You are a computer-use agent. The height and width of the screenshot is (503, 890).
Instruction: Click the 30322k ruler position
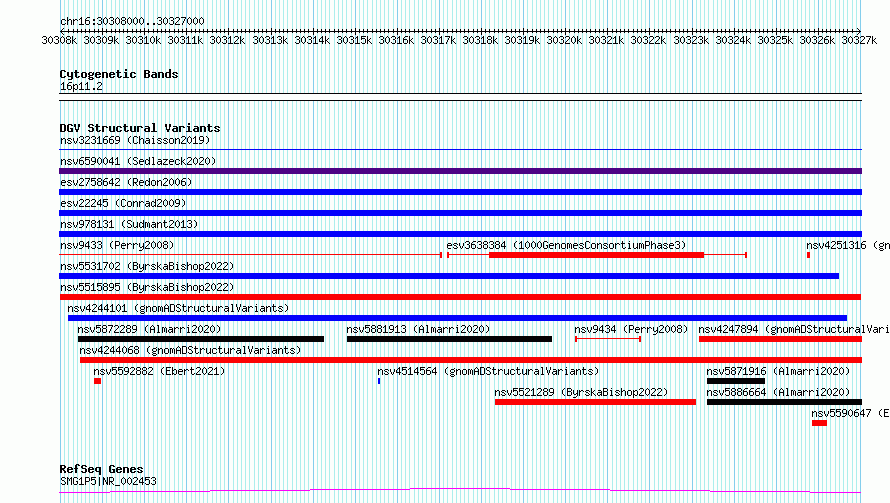[648, 40]
